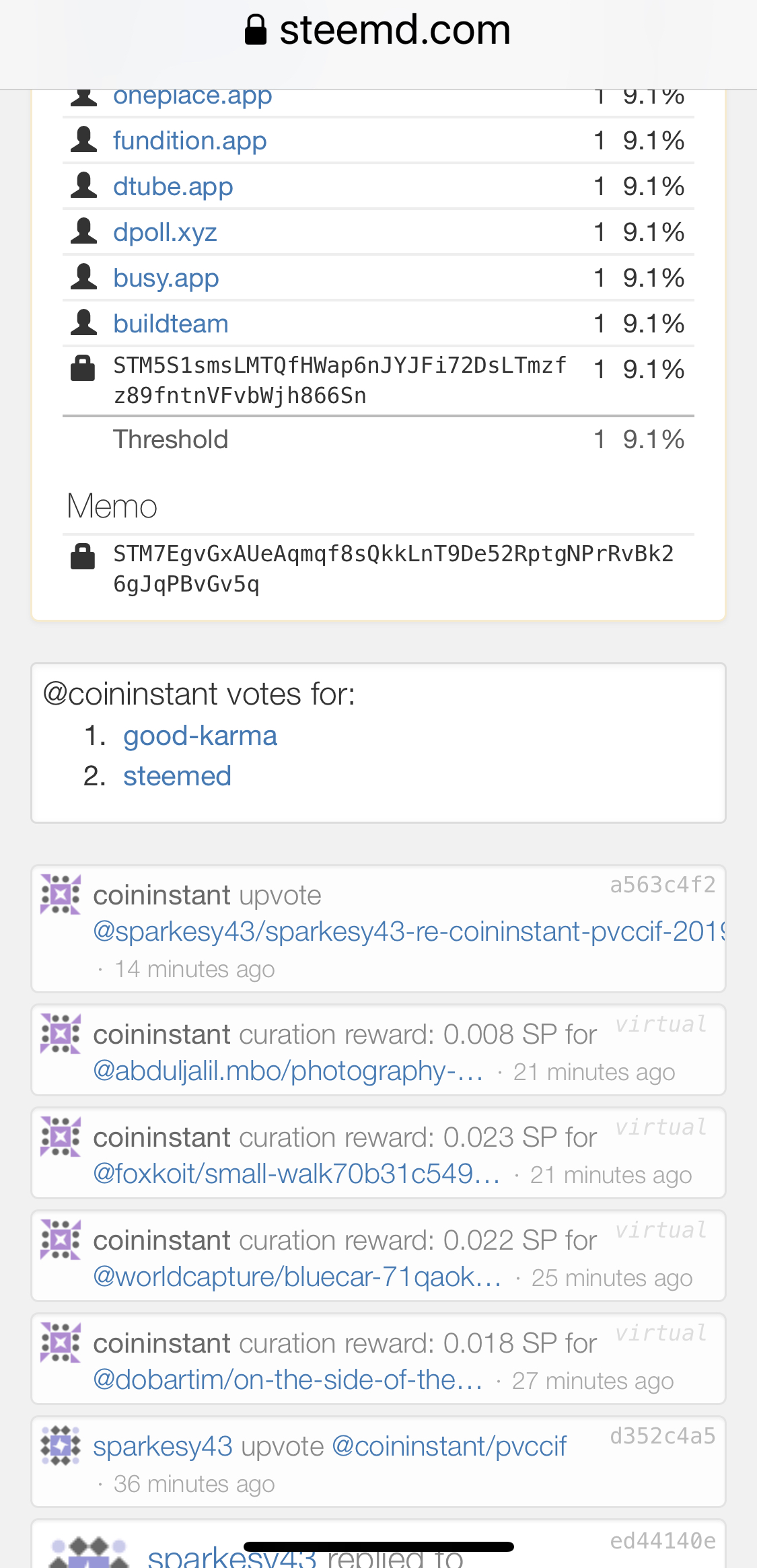The image size is (757, 1568).
Task: Tap the padlock icon in address bar
Action: pyautogui.click(x=256, y=30)
